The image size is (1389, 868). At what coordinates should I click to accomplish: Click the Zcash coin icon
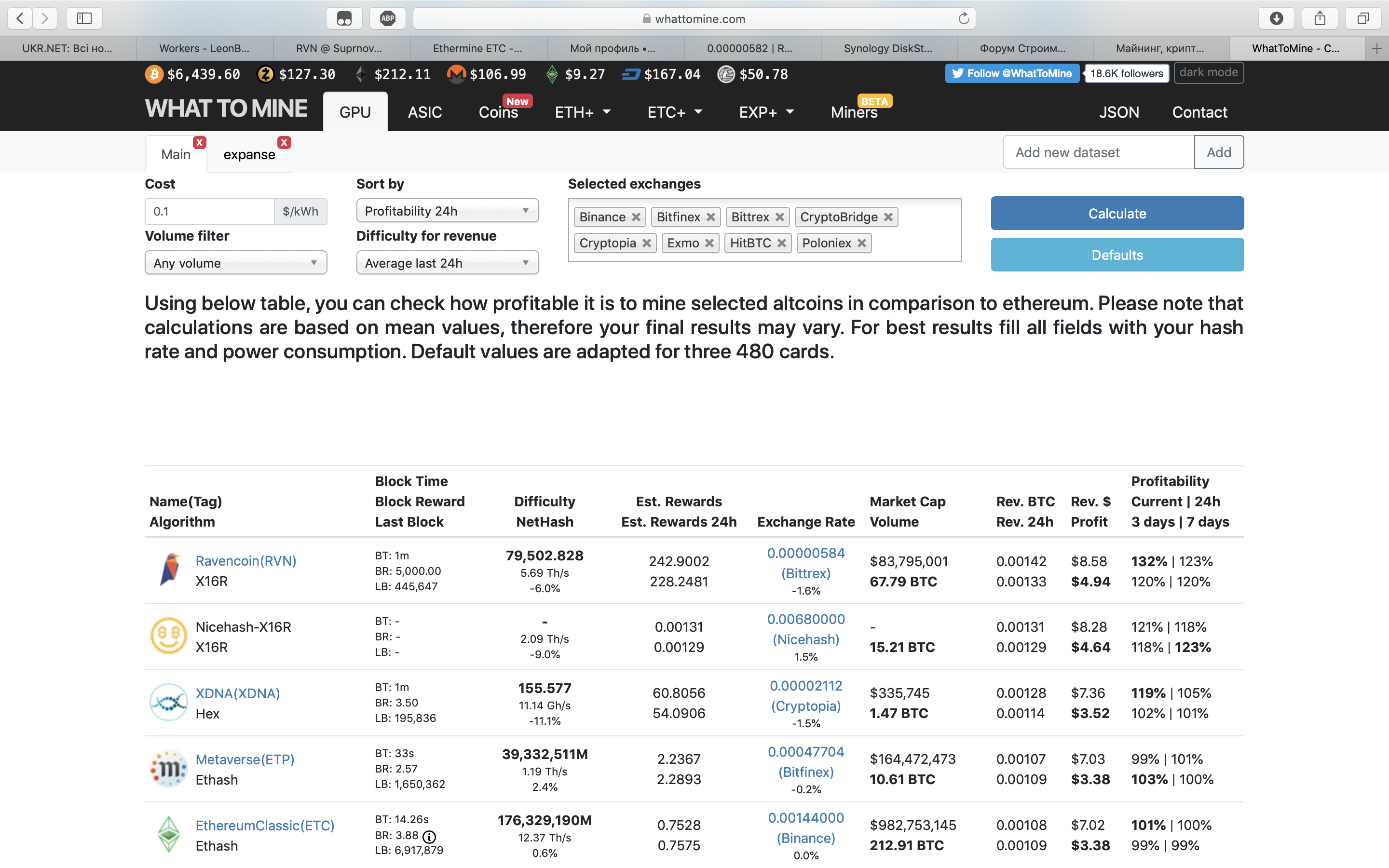pyautogui.click(x=265, y=75)
